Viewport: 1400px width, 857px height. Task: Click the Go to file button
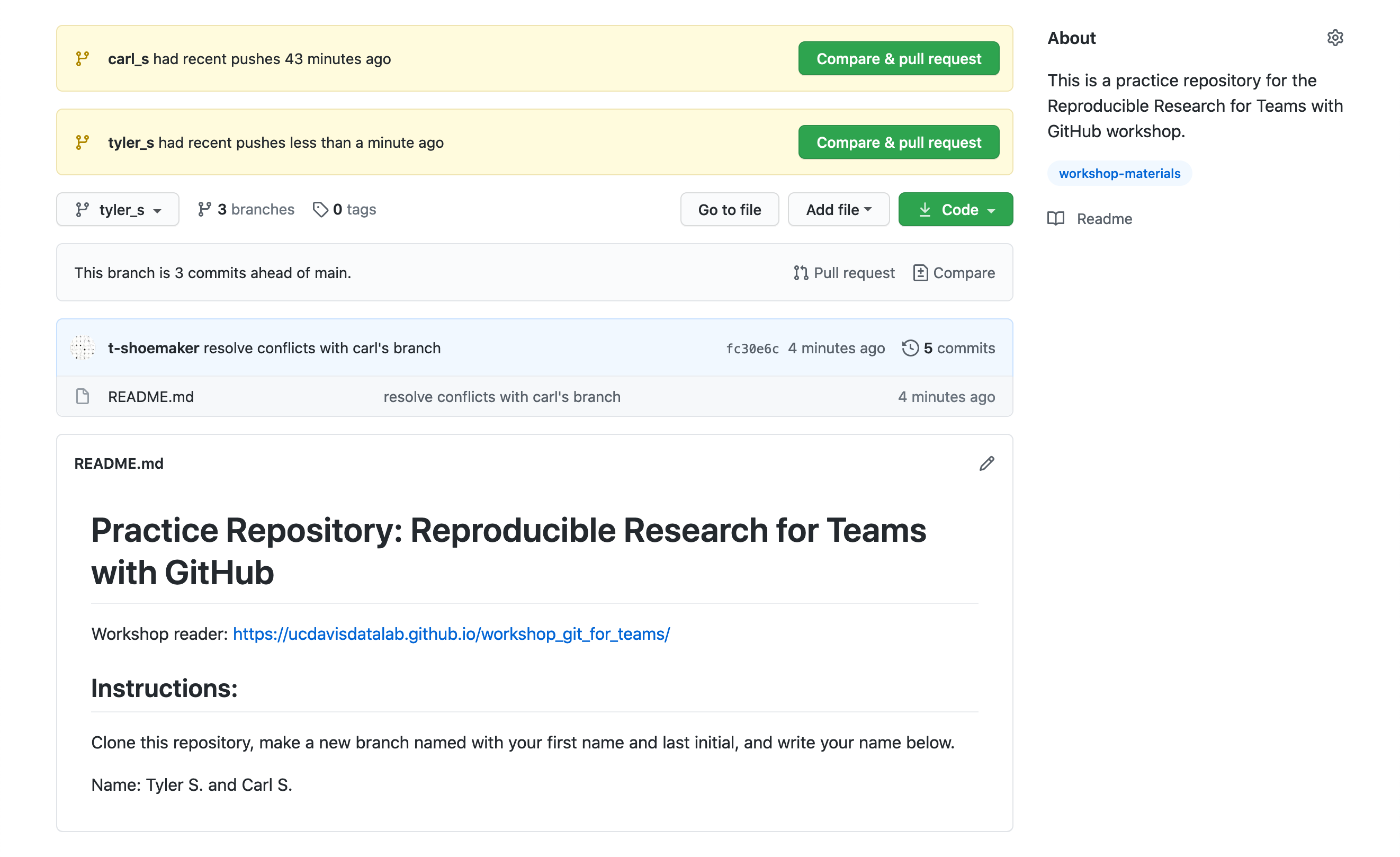click(x=730, y=210)
